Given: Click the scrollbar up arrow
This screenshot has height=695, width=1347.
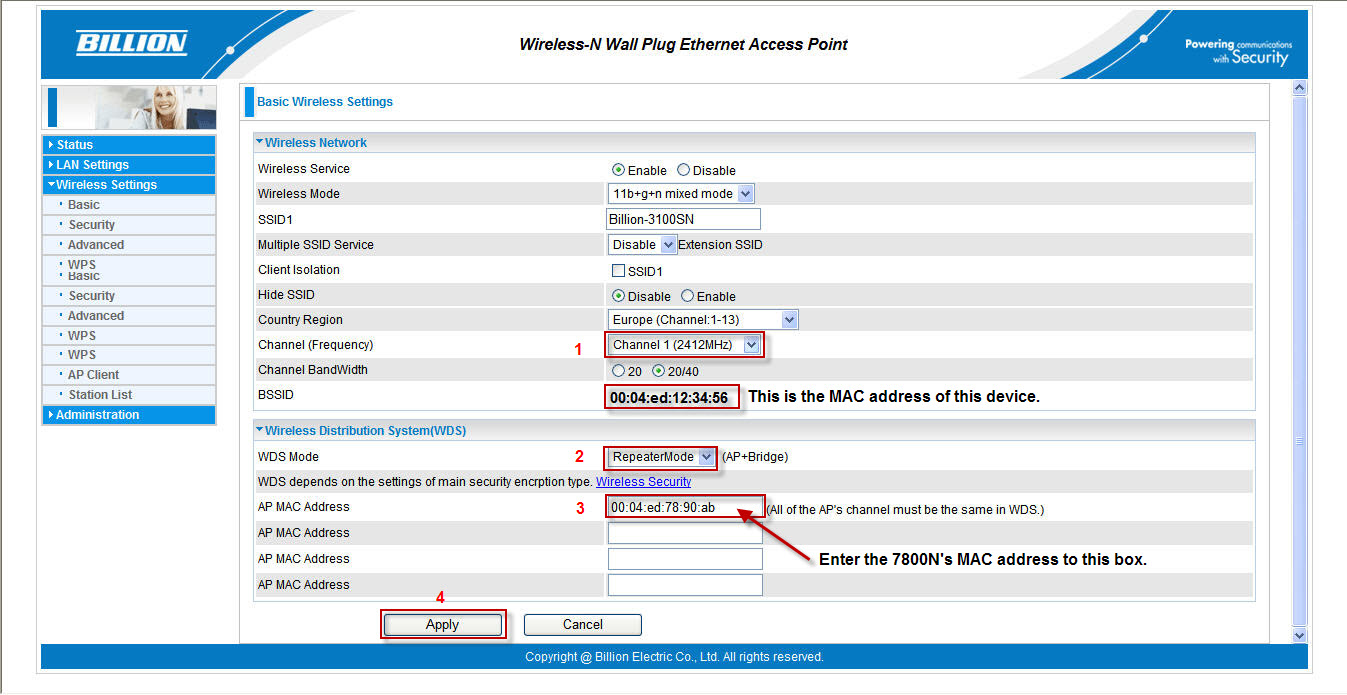Looking at the screenshot, I should (x=1299, y=88).
